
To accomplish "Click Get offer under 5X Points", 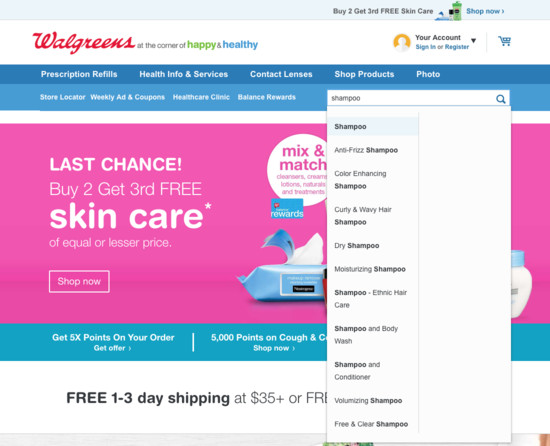I will coord(112,348).
